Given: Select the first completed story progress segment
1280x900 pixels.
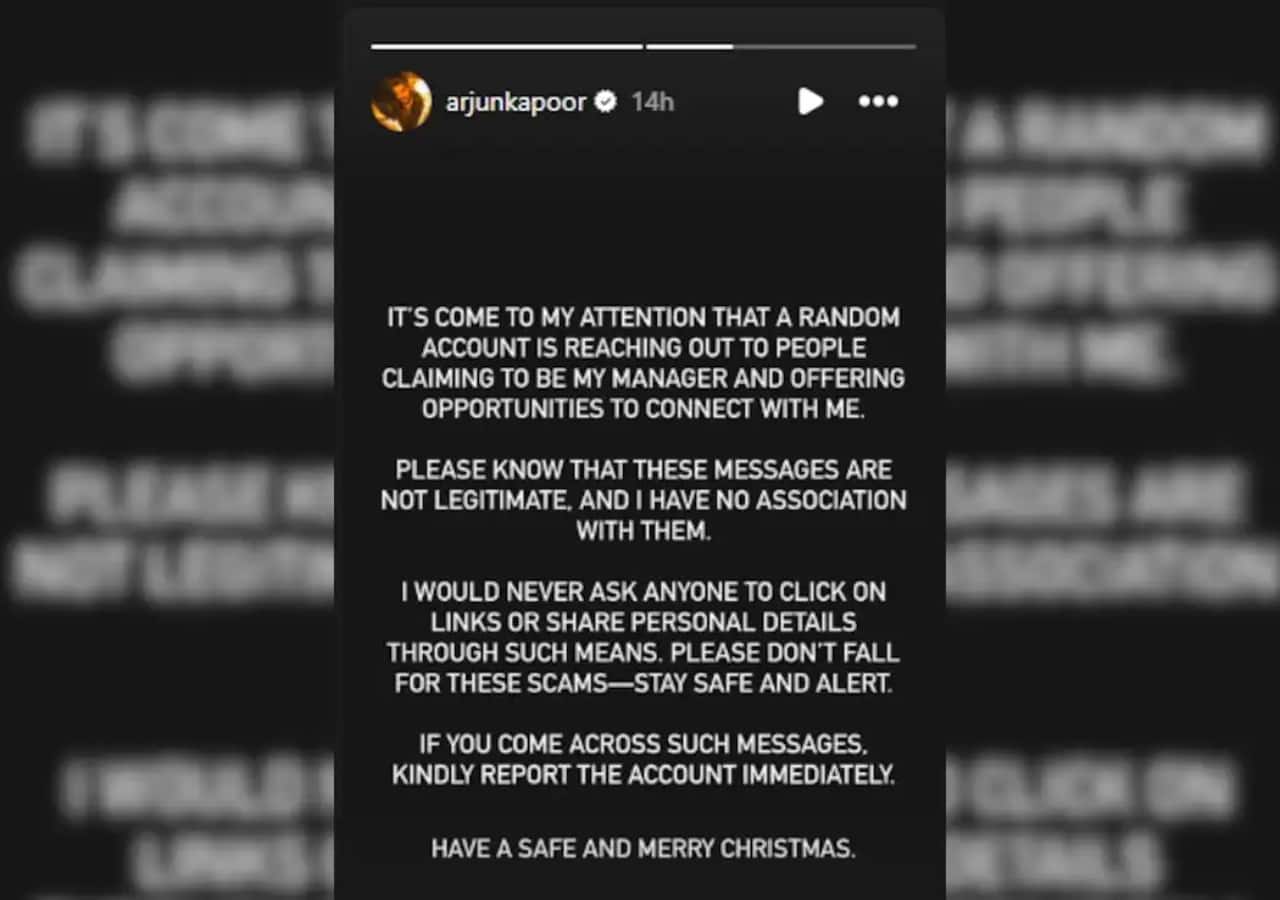Looking at the screenshot, I should (x=507, y=46).
